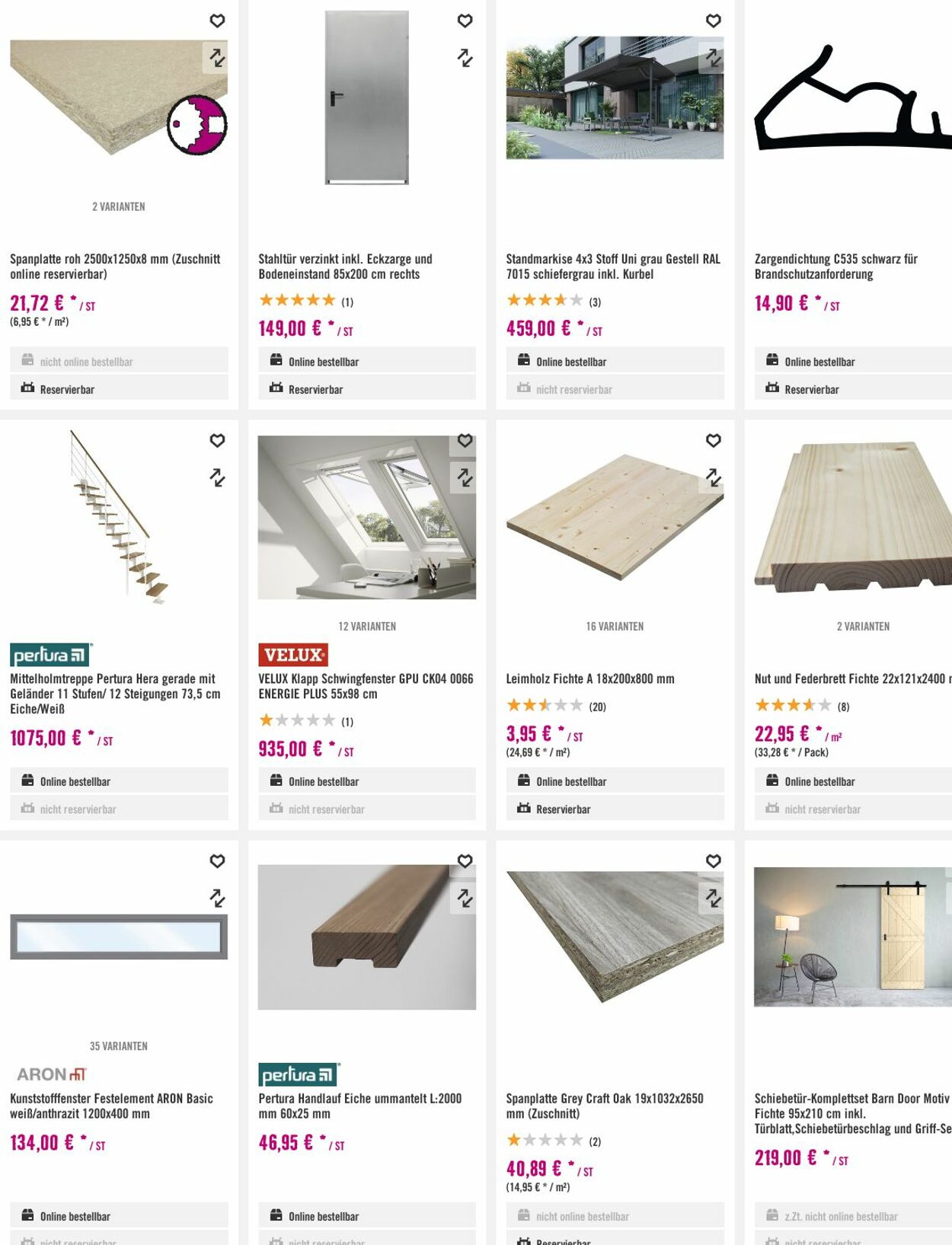
Task: Open Nut und Federbrett Fichte product title
Action: pos(853,678)
